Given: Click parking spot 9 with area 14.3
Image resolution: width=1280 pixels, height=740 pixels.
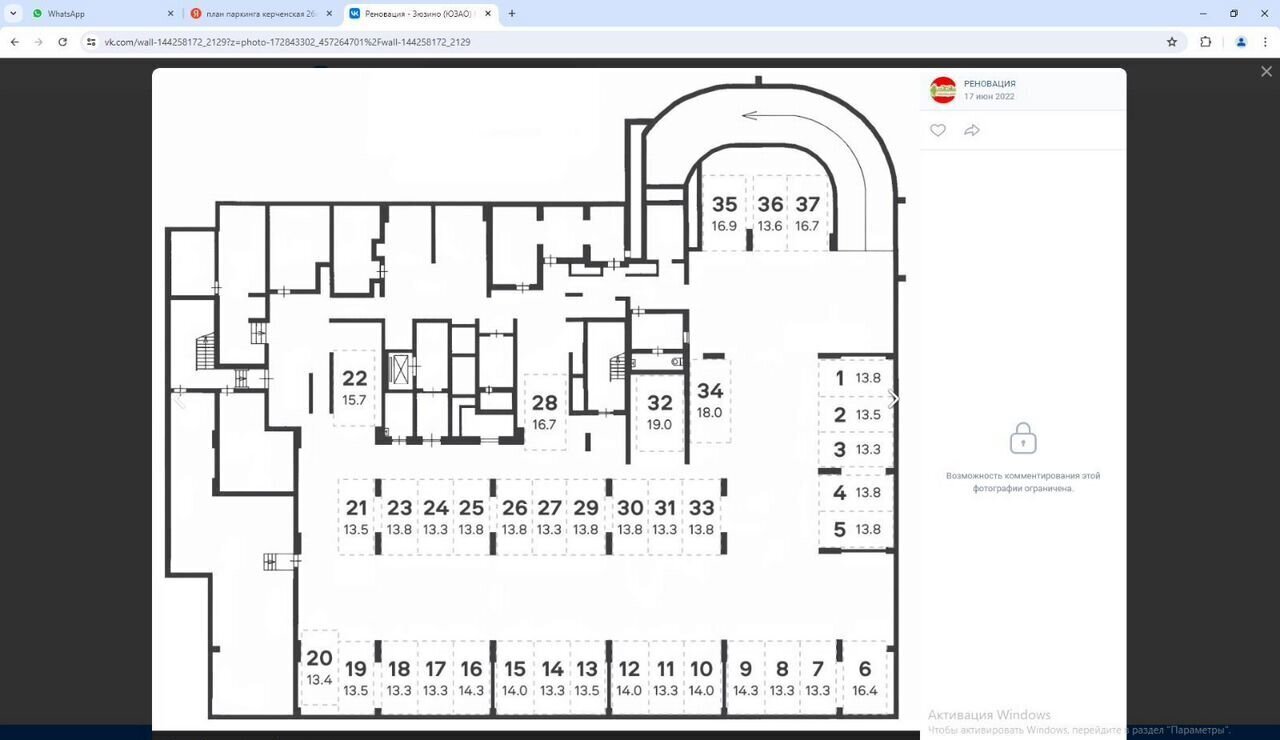Looking at the screenshot, I should click(x=745, y=678).
